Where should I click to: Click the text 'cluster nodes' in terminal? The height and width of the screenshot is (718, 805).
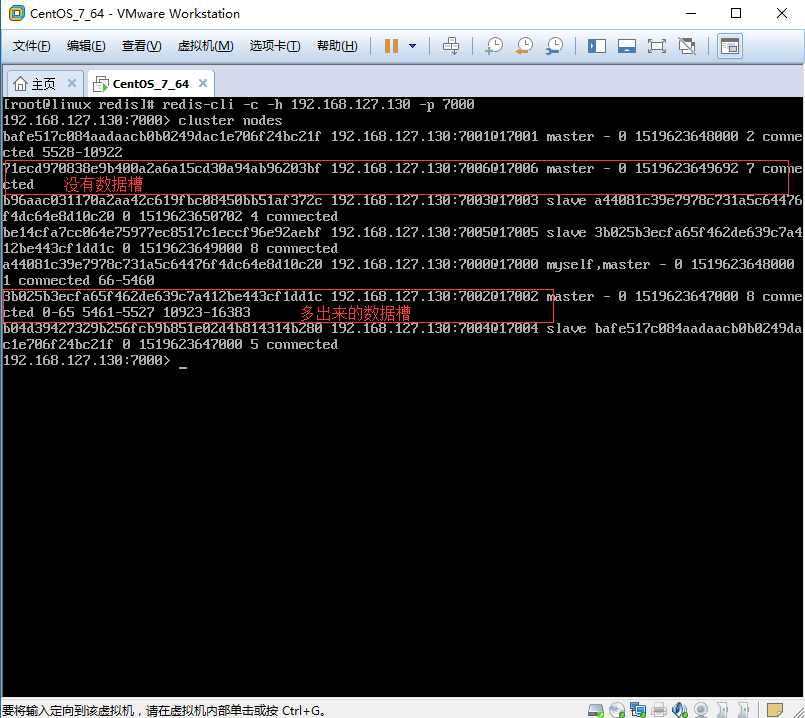point(230,121)
